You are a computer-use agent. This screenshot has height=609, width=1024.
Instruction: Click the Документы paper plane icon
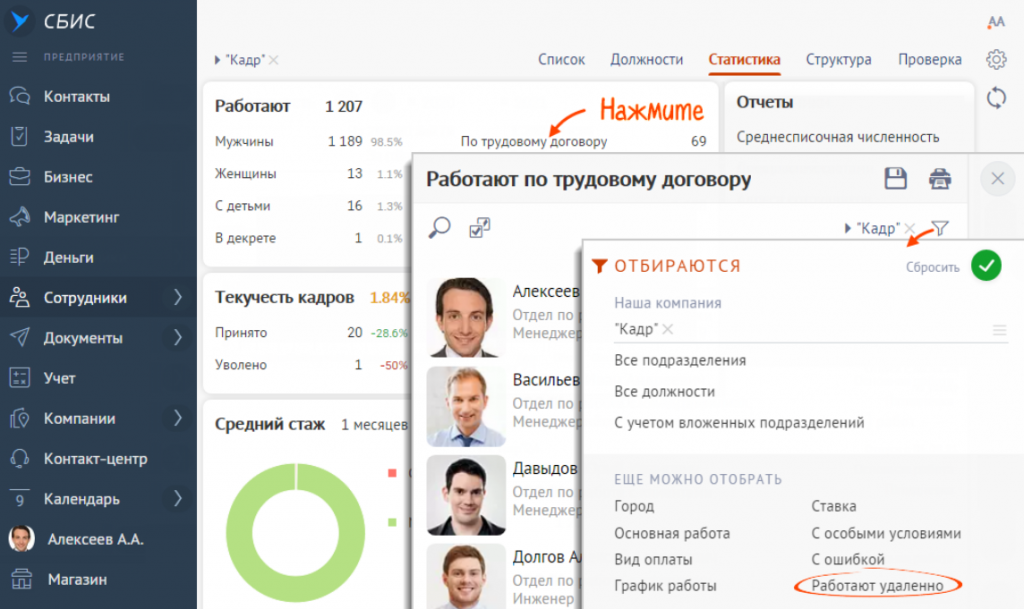[20, 337]
